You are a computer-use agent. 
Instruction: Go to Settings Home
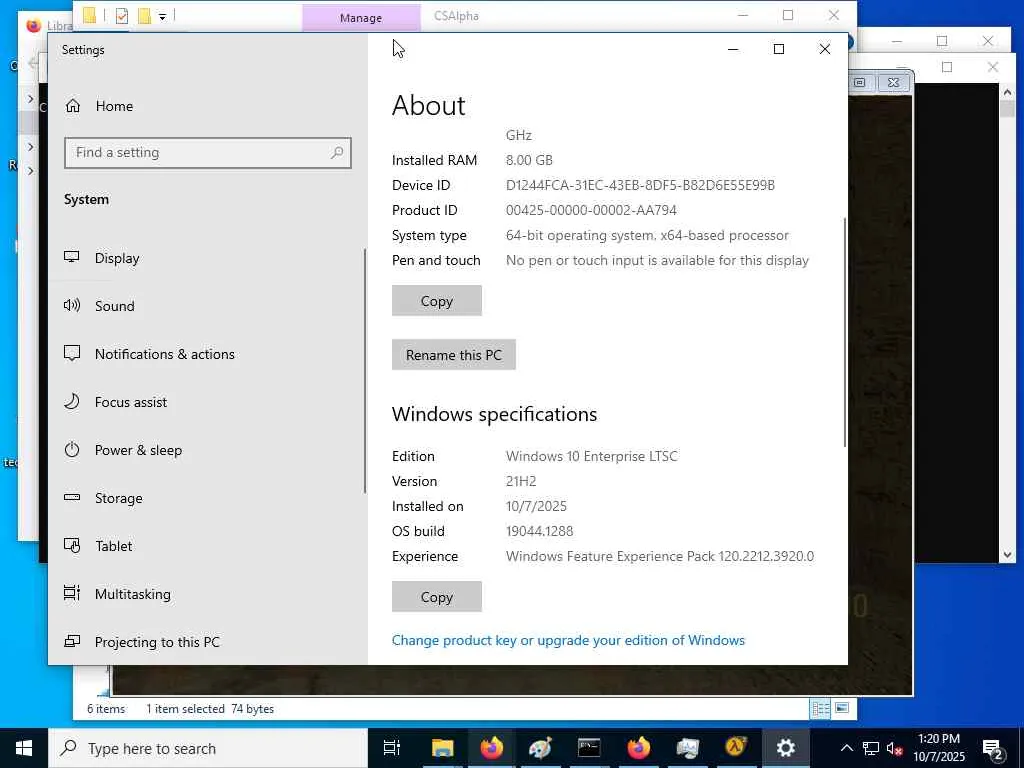(99, 106)
